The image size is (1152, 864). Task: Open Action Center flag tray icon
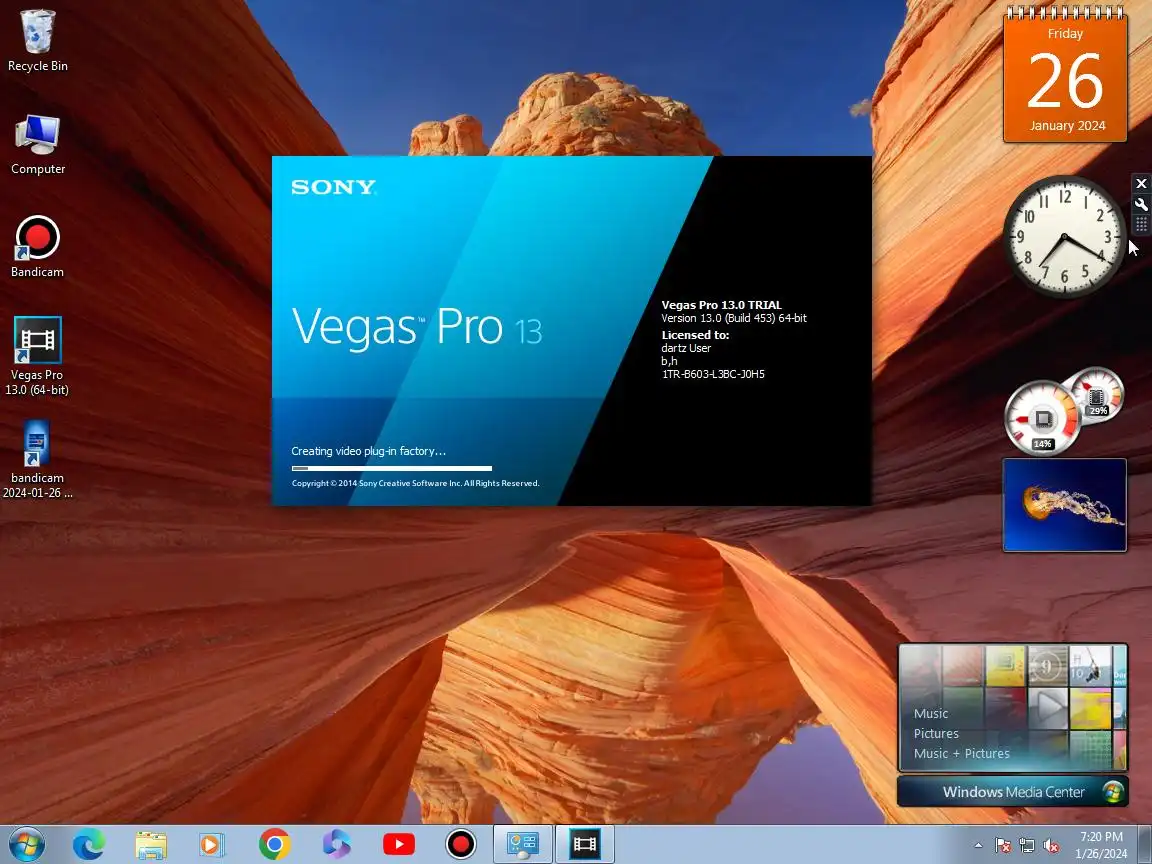[1002, 846]
